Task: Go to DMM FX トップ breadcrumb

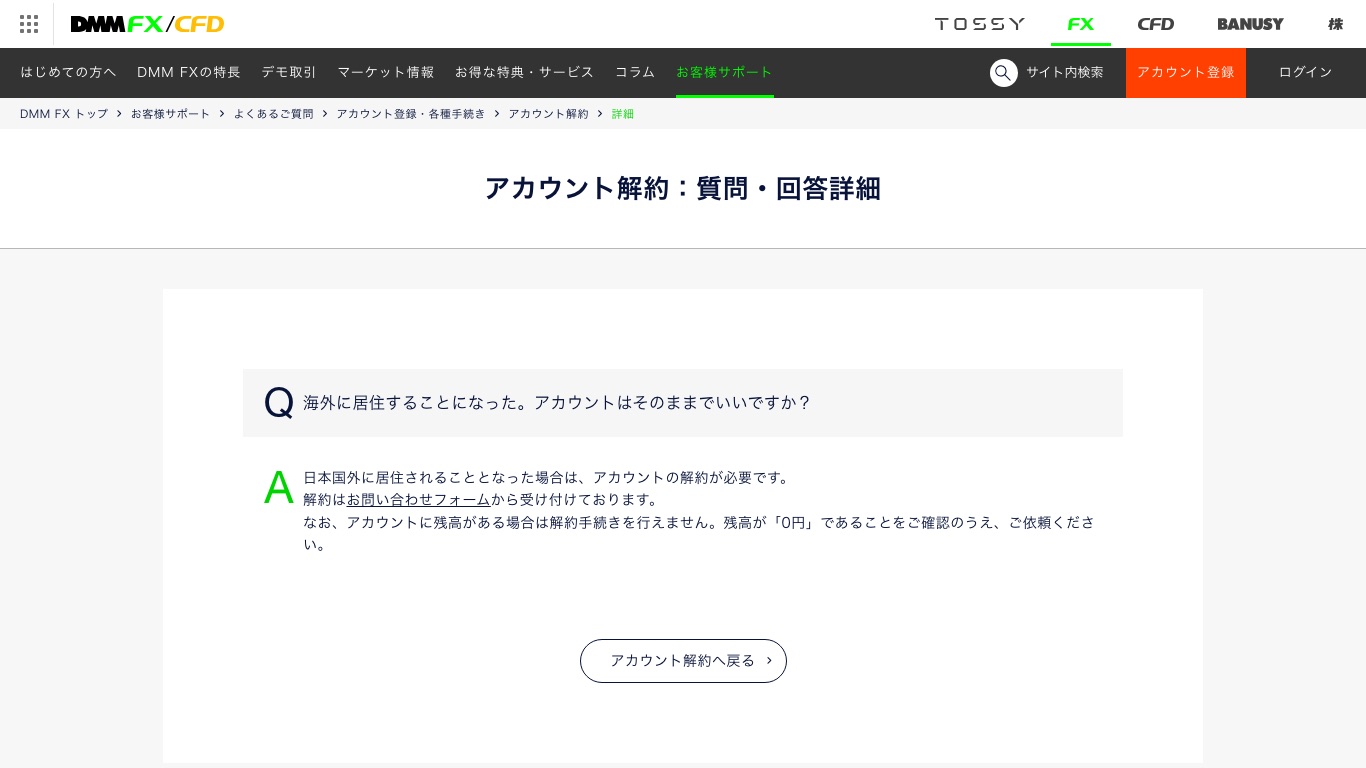Action: [x=64, y=114]
